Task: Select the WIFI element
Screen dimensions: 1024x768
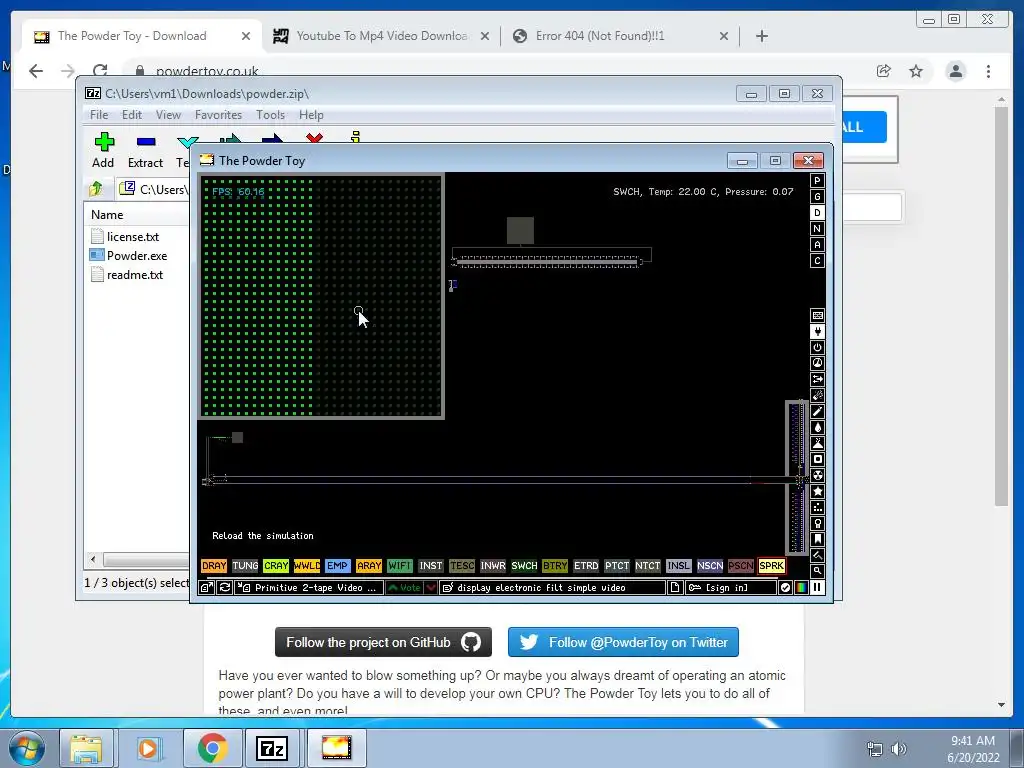Action: pos(400,566)
